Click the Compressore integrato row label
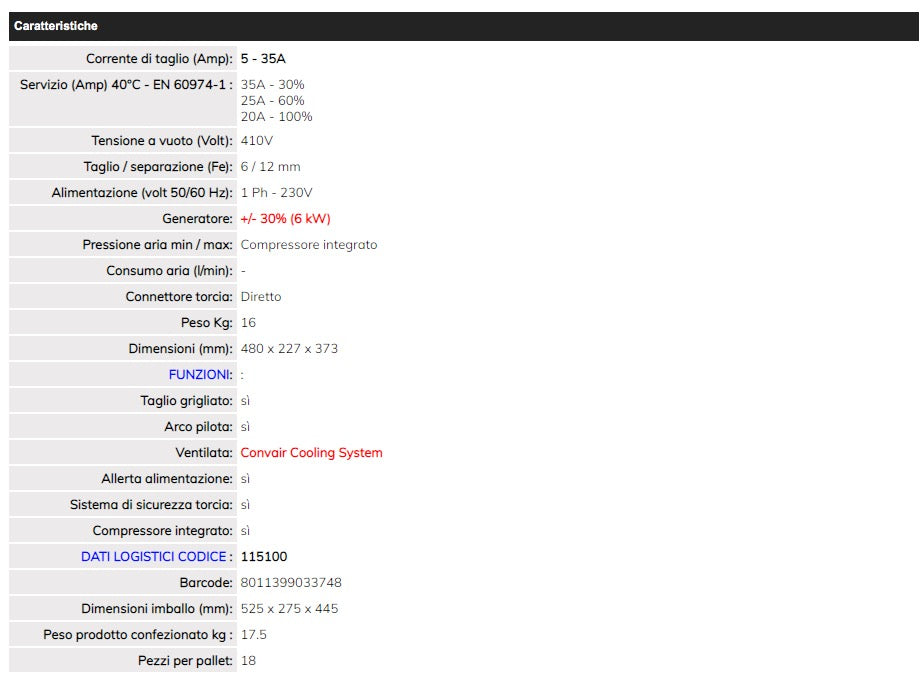The image size is (923, 683). pyautogui.click(x=162, y=531)
